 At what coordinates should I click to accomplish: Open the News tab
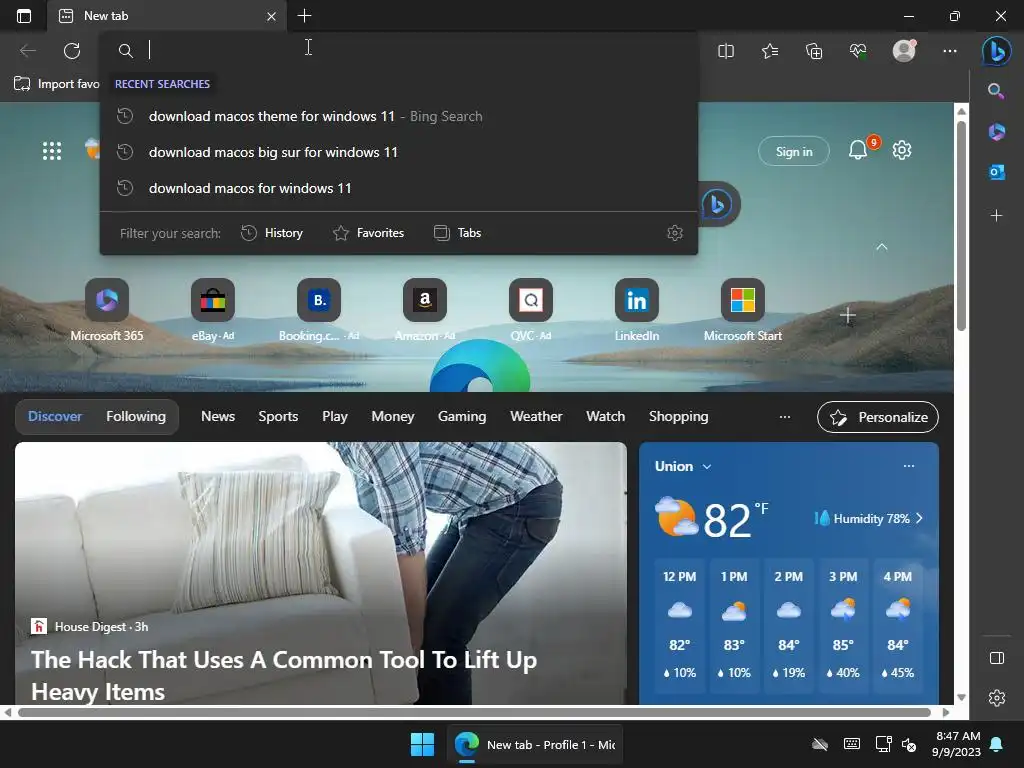coord(218,417)
